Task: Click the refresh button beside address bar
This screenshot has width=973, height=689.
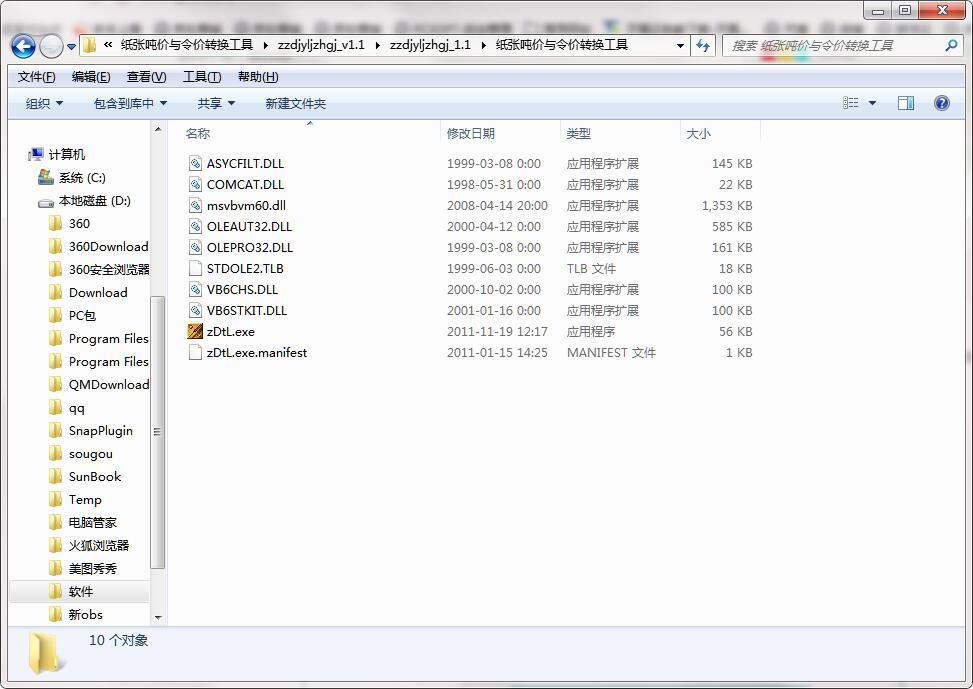Action: [703, 45]
